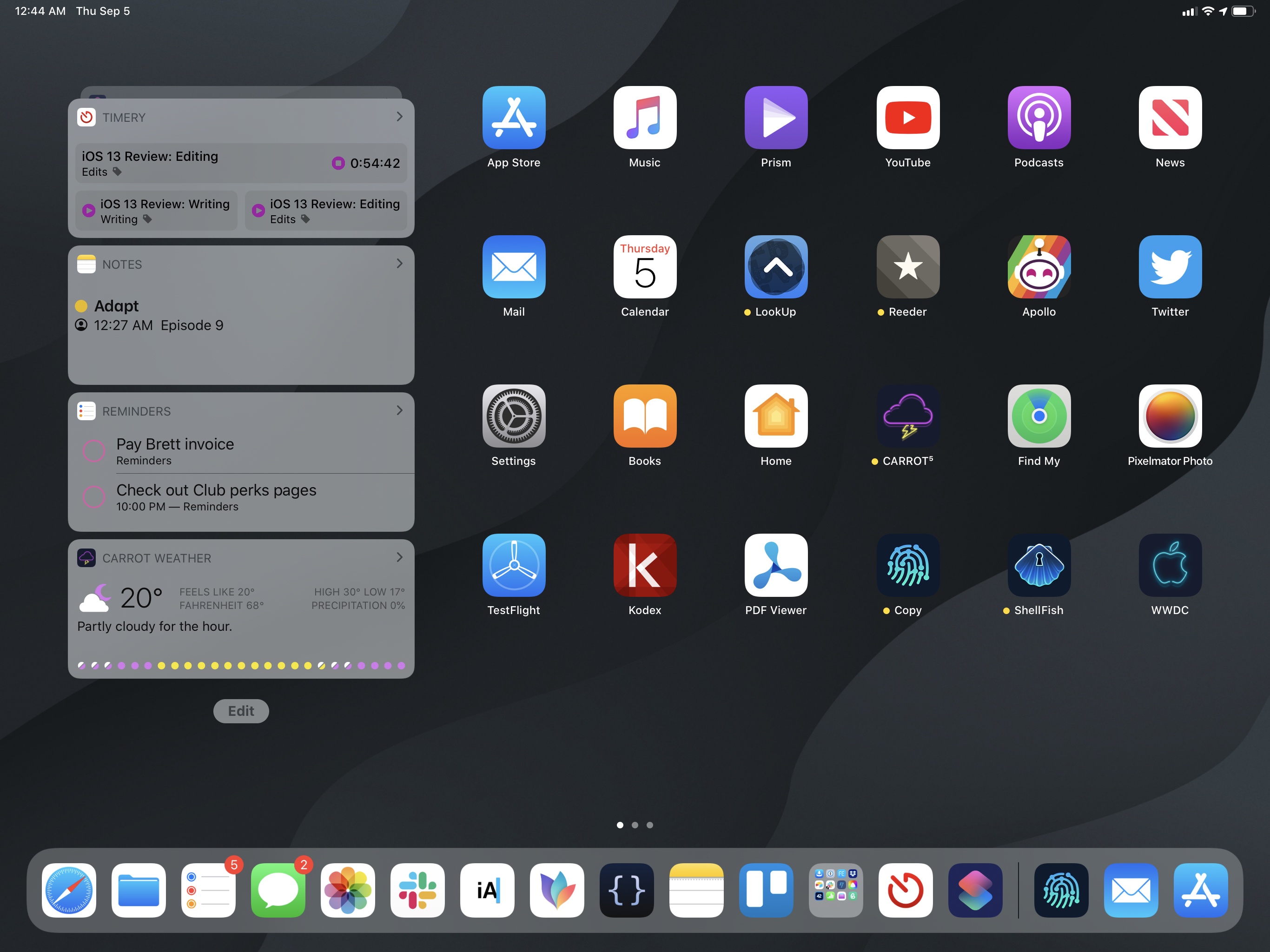Check off Check out Club perks pages
The height and width of the screenshot is (952, 1270).
[93, 496]
